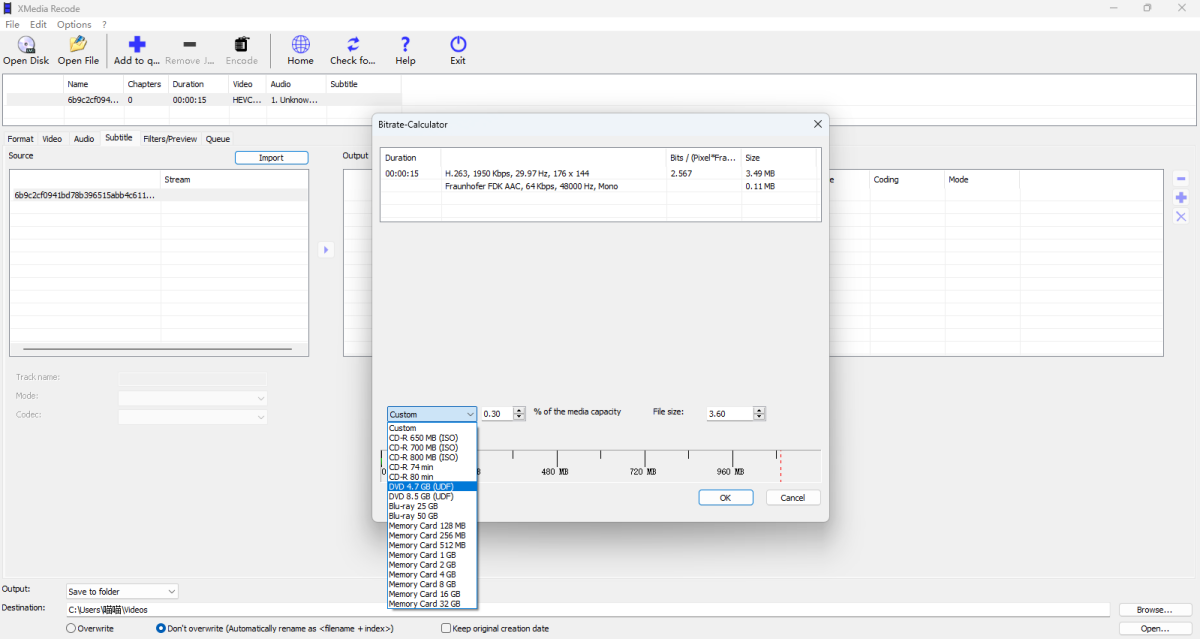Image resolution: width=1200 pixels, height=639 pixels.
Task: Select the Overwrite radio button
Action: point(71,628)
